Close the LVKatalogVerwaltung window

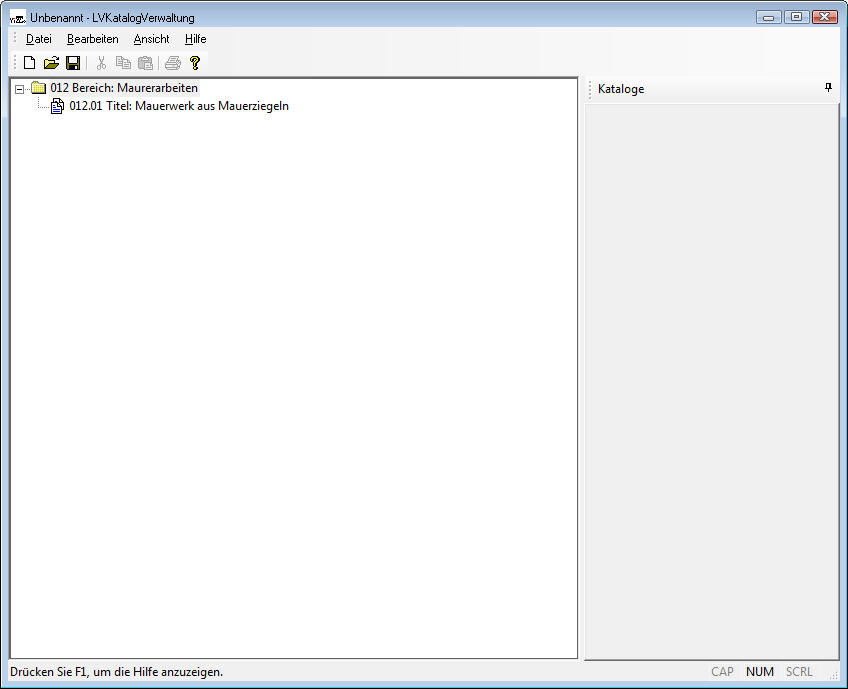(825, 17)
